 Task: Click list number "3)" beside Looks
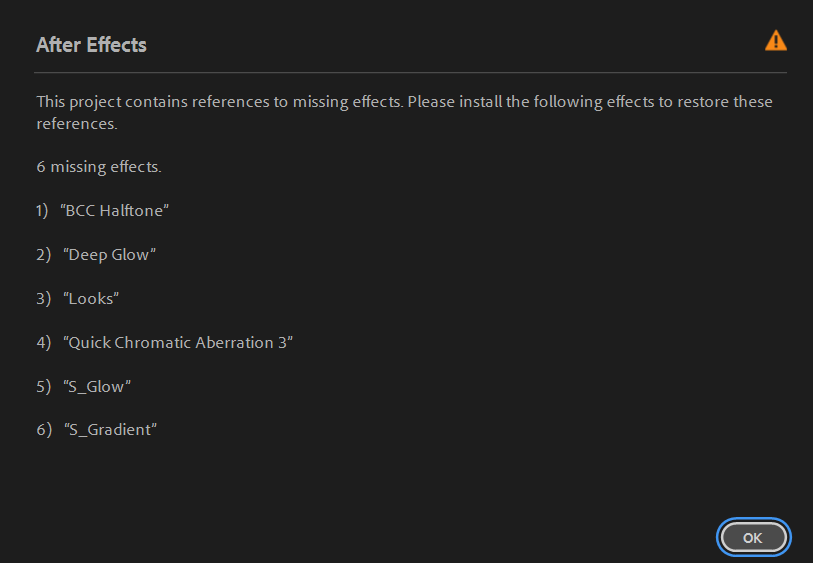(43, 299)
